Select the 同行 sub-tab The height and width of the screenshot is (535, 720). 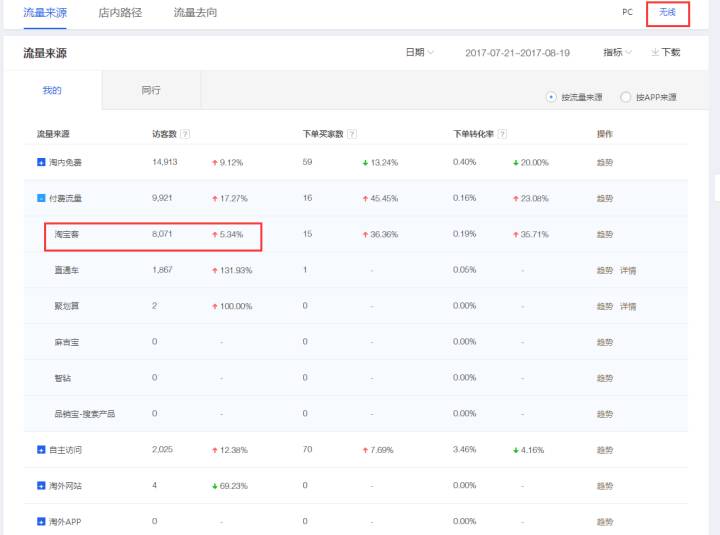[x=151, y=90]
